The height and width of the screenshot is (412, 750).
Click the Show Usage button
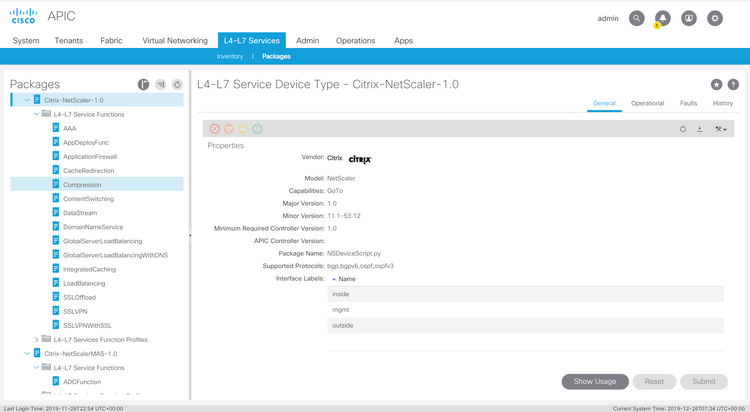[x=595, y=381]
